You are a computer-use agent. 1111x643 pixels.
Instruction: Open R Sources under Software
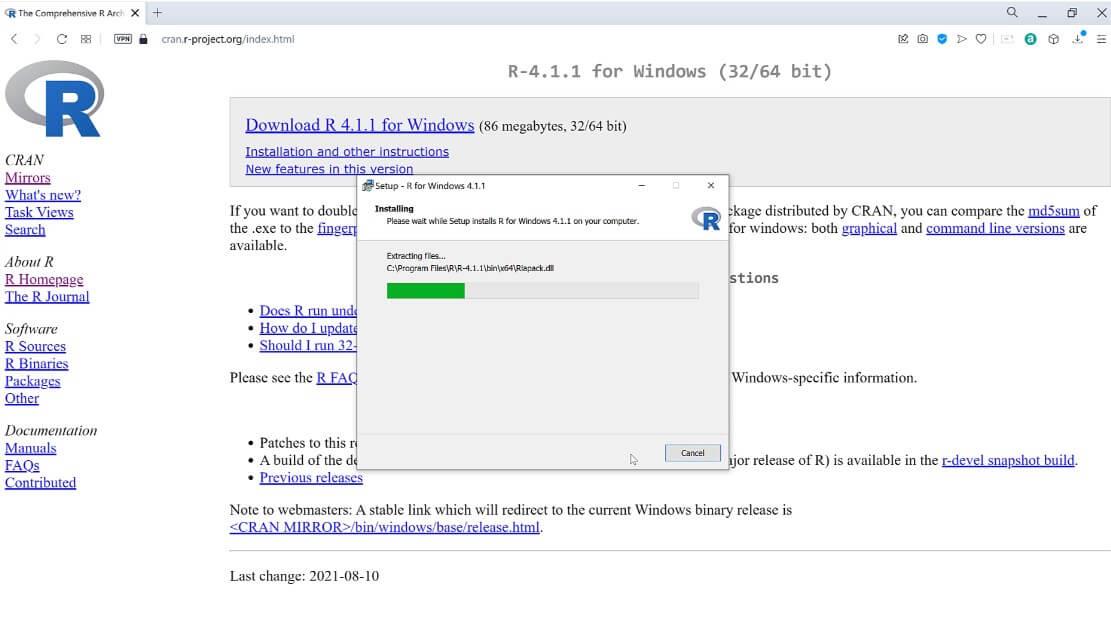pyautogui.click(x=35, y=347)
